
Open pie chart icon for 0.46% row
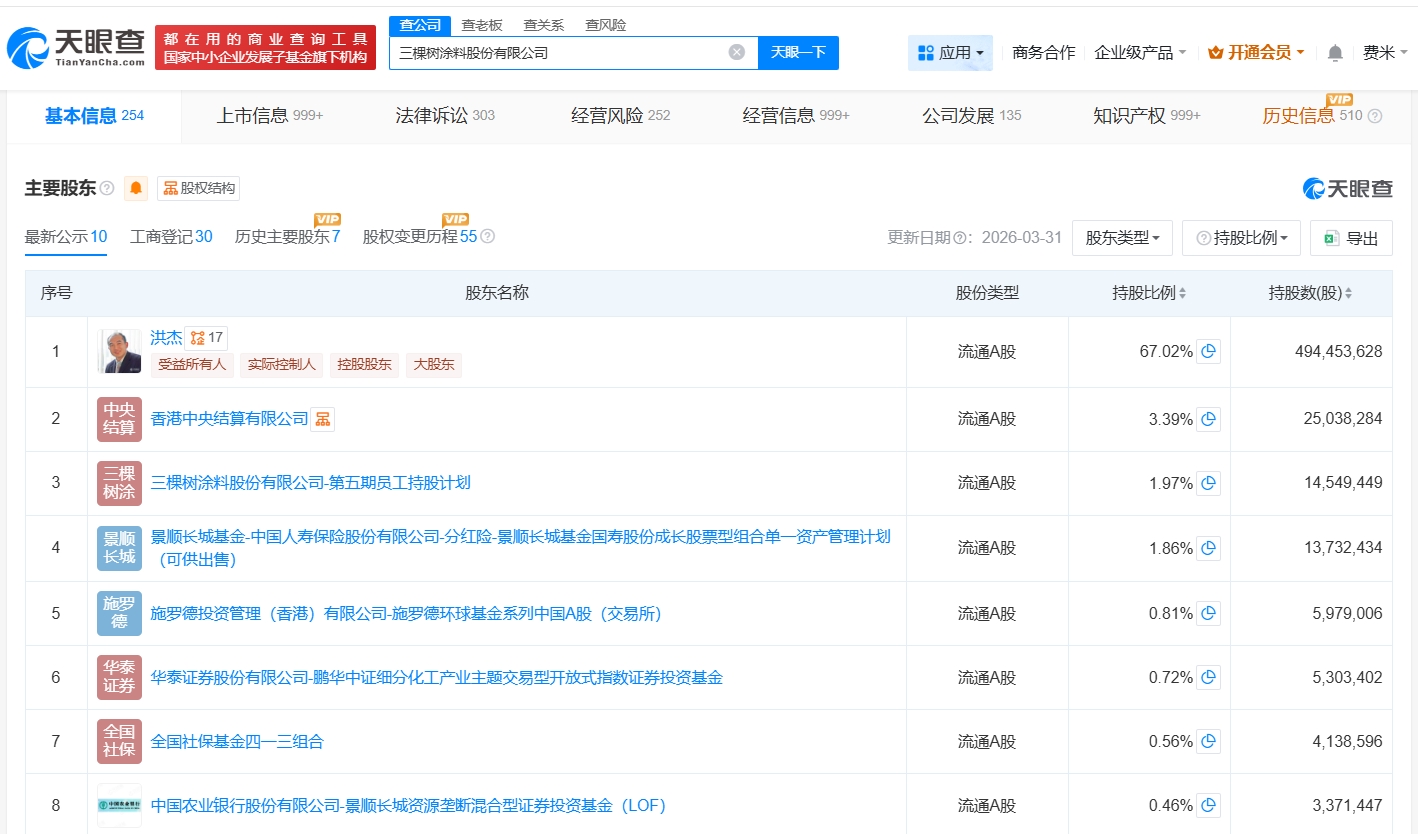click(x=1209, y=805)
